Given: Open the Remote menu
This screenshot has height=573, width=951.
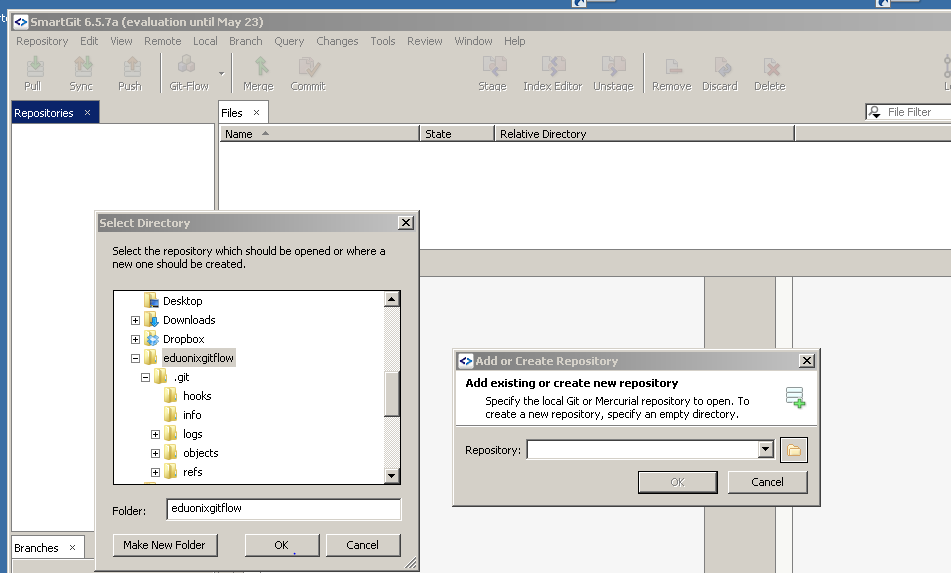Looking at the screenshot, I should [163, 41].
